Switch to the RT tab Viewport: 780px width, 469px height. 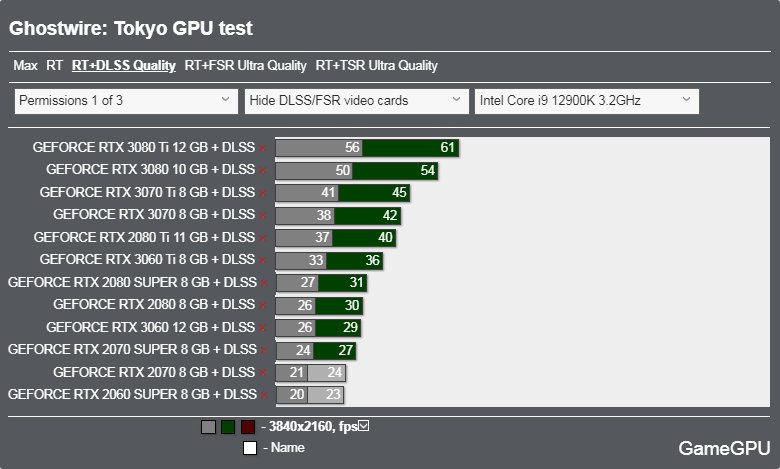click(x=54, y=66)
